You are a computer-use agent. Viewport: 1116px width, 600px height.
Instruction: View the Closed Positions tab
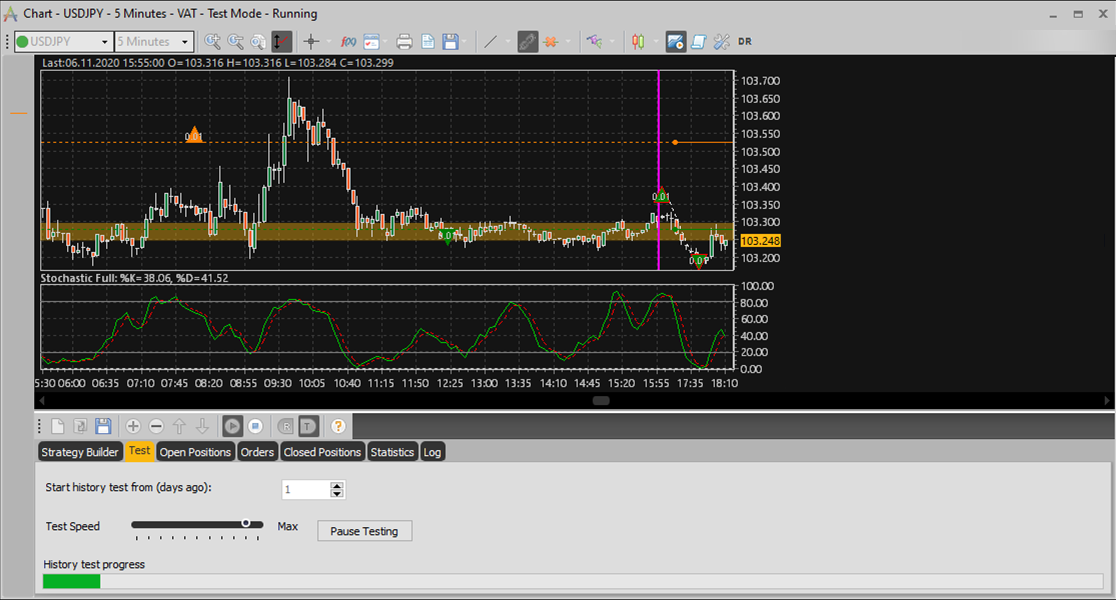pos(322,452)
